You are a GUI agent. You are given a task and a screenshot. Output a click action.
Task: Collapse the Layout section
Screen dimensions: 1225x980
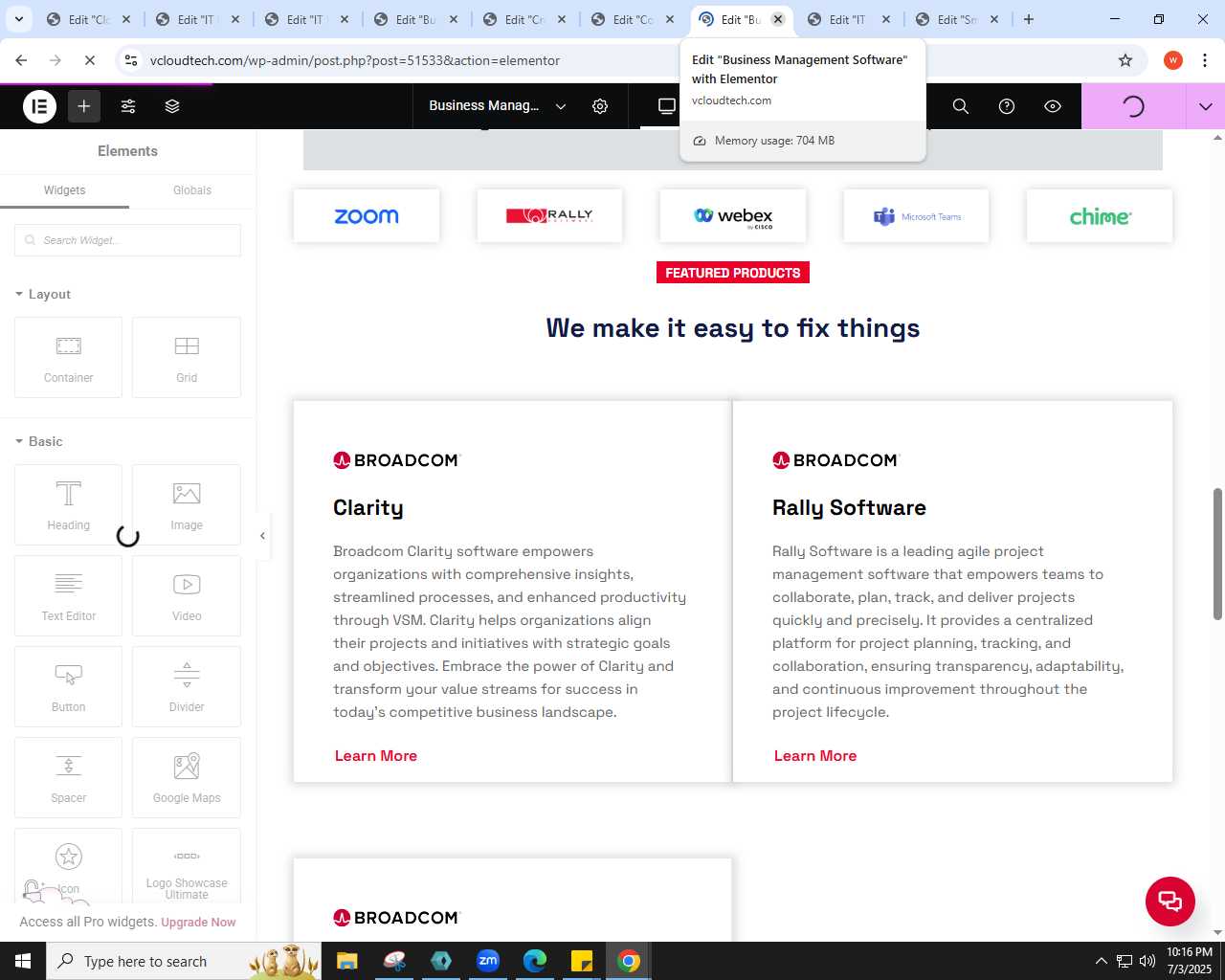(43, 294)
